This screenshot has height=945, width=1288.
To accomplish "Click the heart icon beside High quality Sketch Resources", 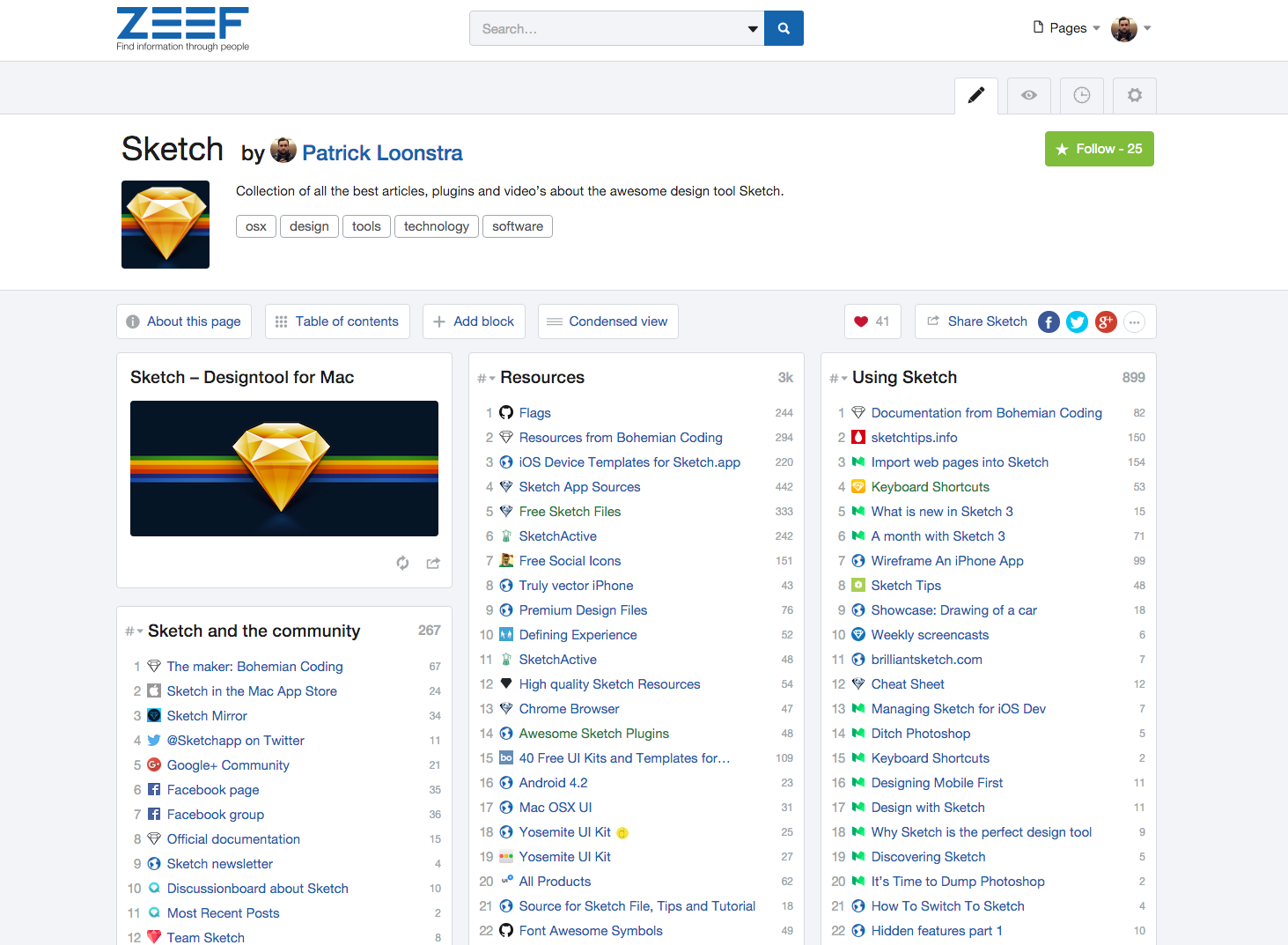I will (506, 683).
